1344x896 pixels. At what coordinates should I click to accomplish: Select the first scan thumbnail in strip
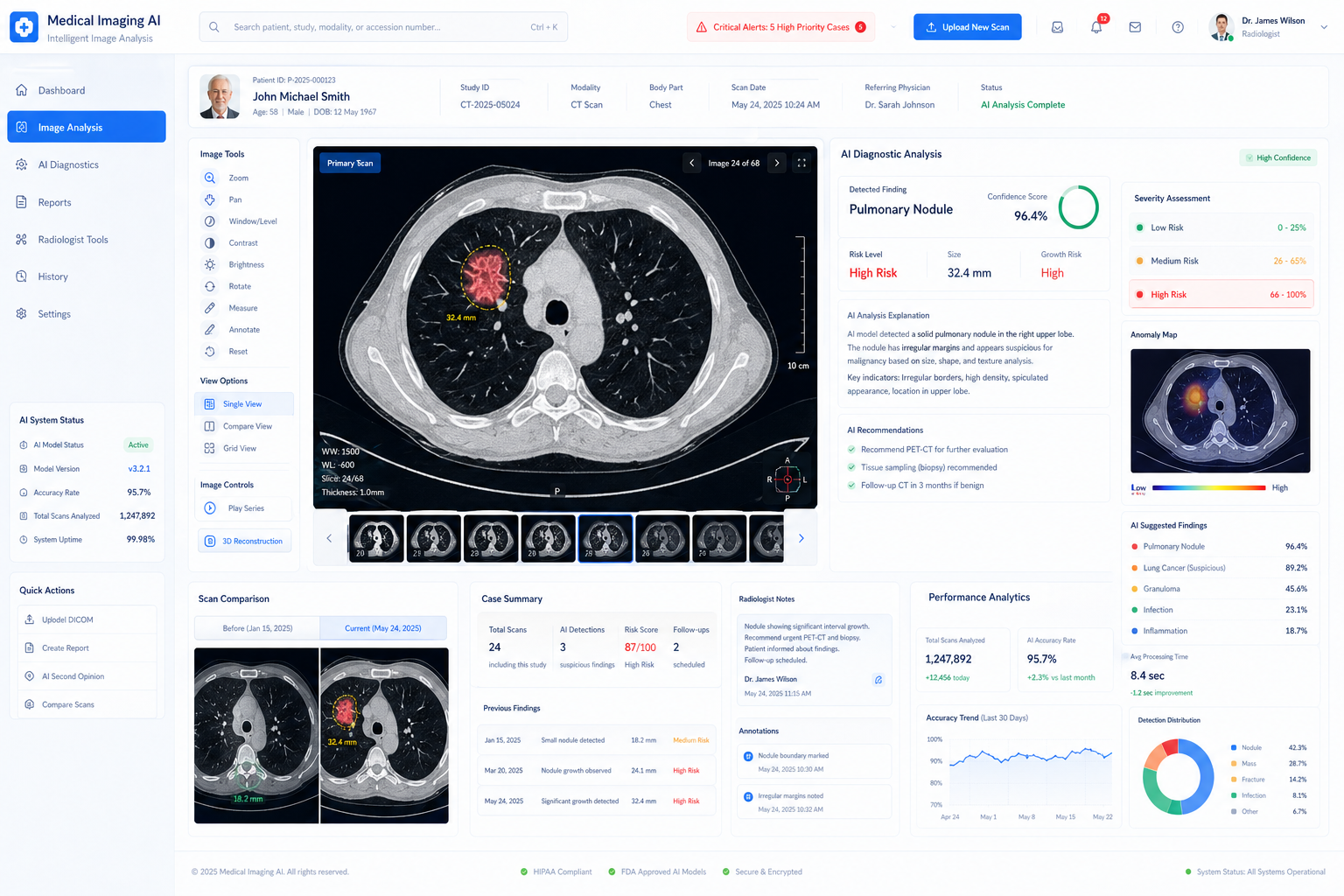[x=376, y=538]
